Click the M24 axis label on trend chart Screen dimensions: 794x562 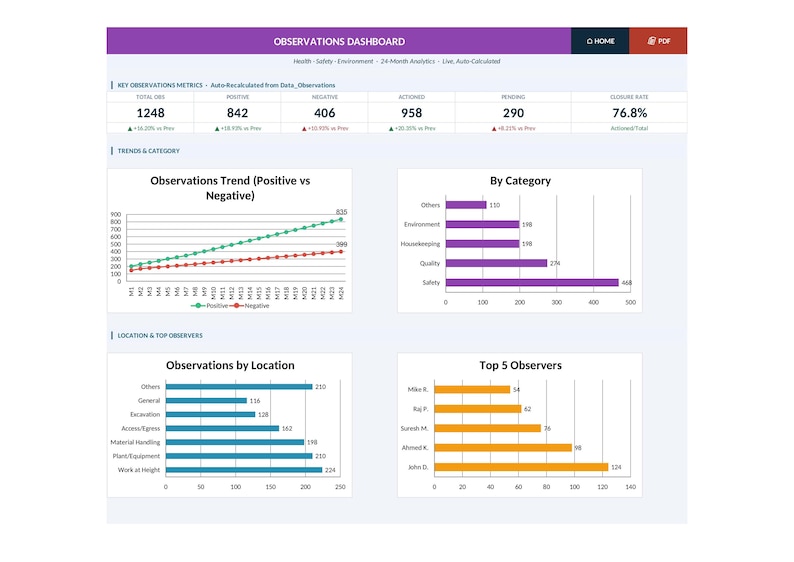pos(341,293)
